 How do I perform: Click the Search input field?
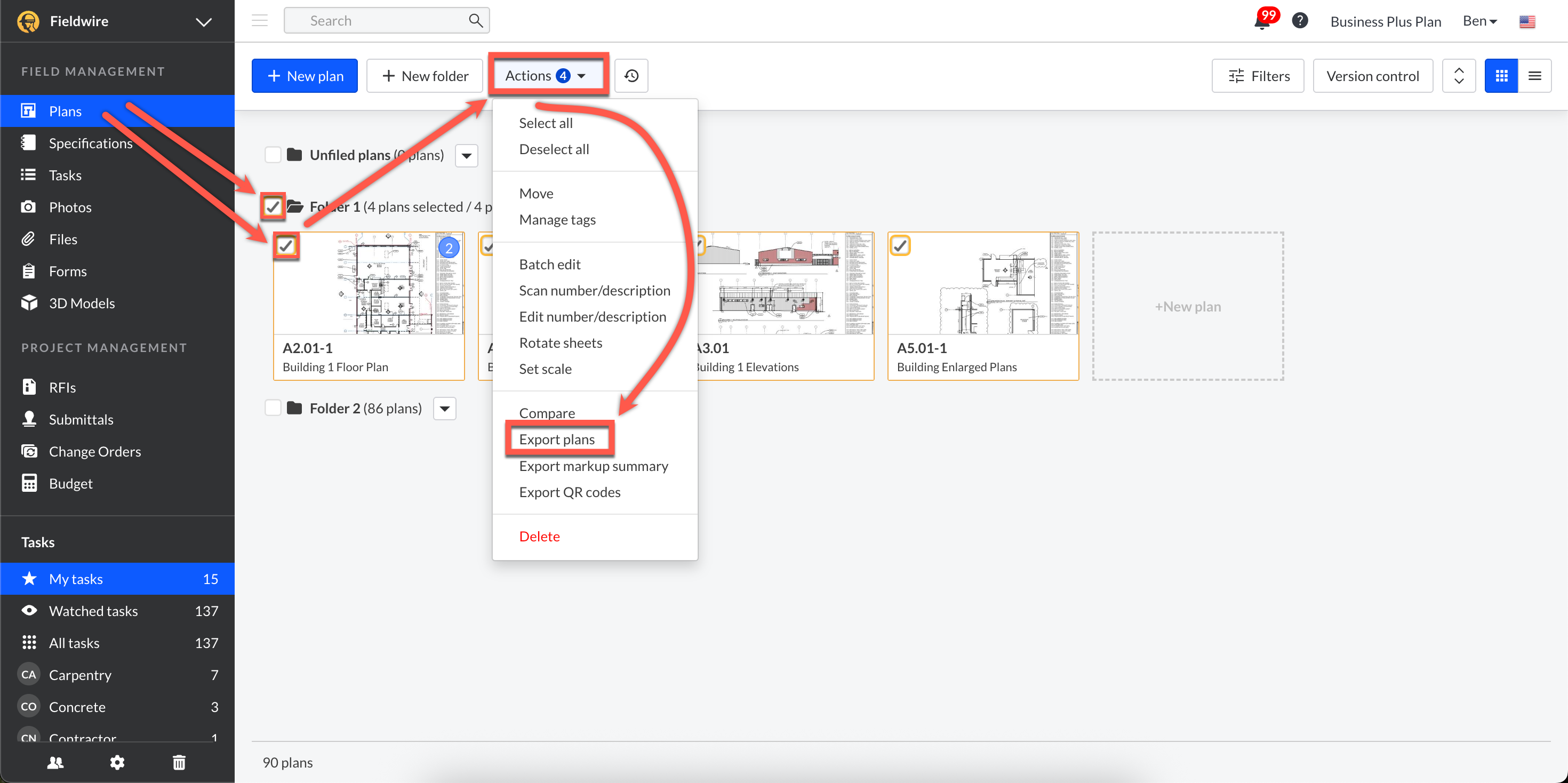378,21
